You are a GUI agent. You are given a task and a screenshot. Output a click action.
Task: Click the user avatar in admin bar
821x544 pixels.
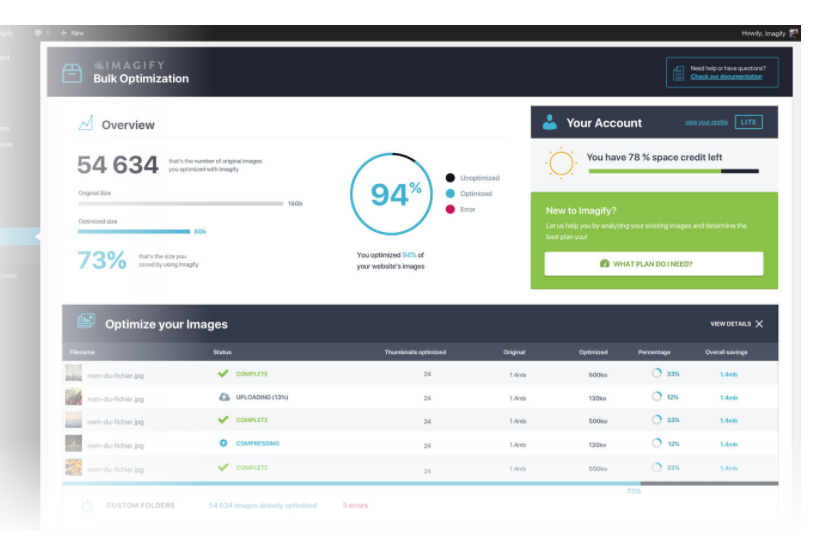coord(794,33)
